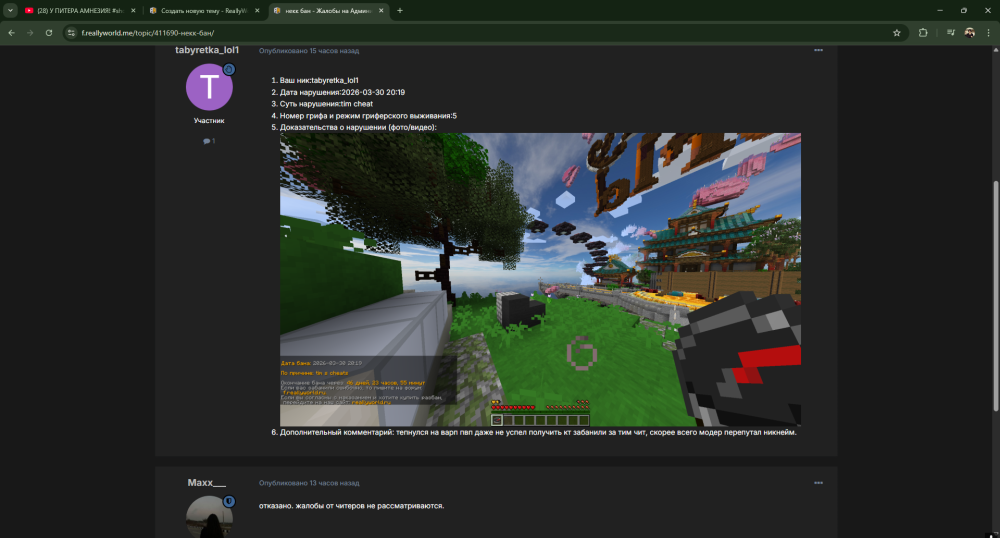View site information icon in address bar
This screenshot has height=538, width=1000.
[71, 33]
